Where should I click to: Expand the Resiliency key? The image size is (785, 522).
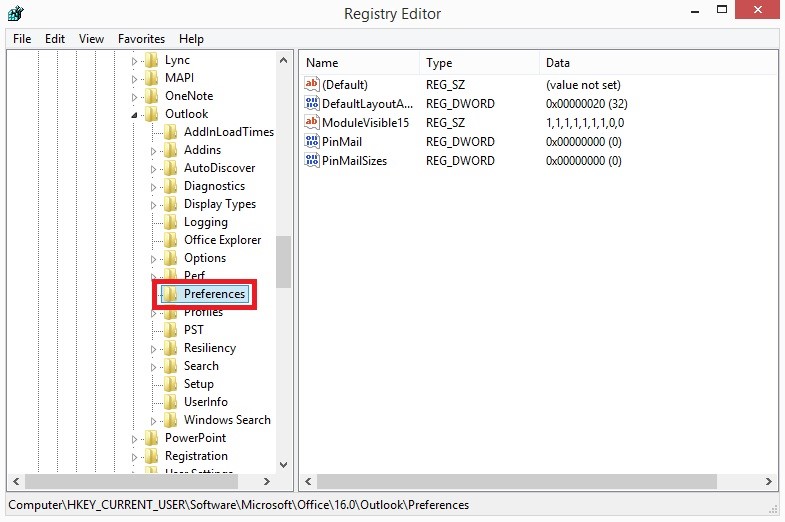(153, 349)
